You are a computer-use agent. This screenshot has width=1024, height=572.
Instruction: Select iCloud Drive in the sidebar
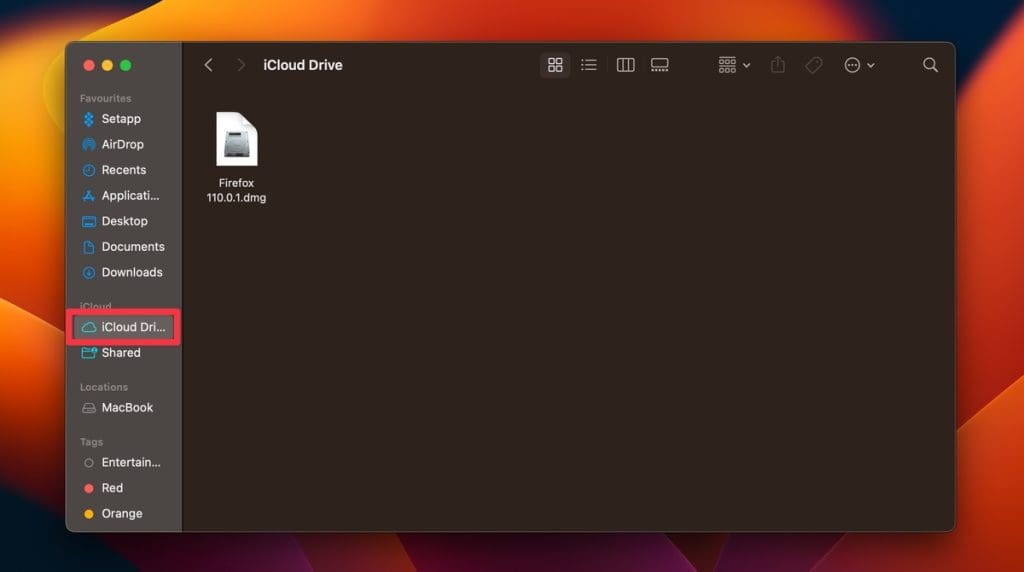[123, 327]
